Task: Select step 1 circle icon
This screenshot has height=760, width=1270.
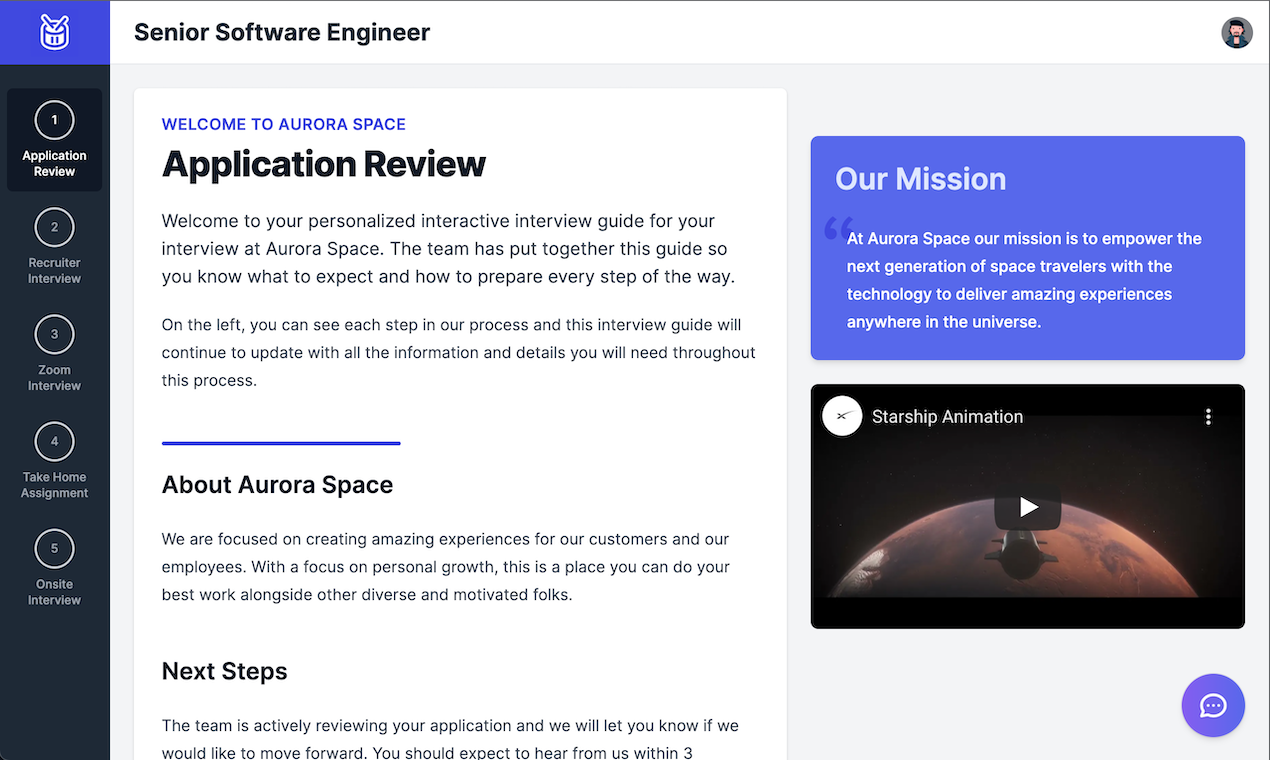Action: click(x=54, y=120)
